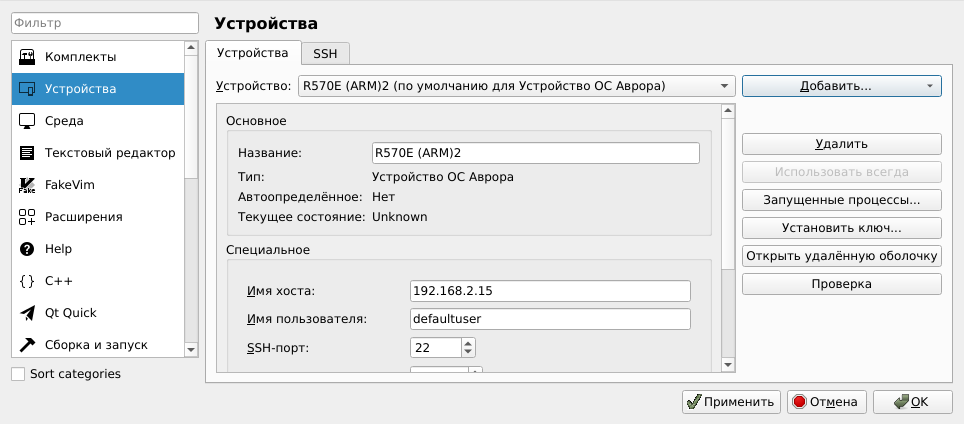The height and width of the screenshot is (424, 964).
Task: Click the FakeVim icon in sidebar
Action: [x=27, y=185]
